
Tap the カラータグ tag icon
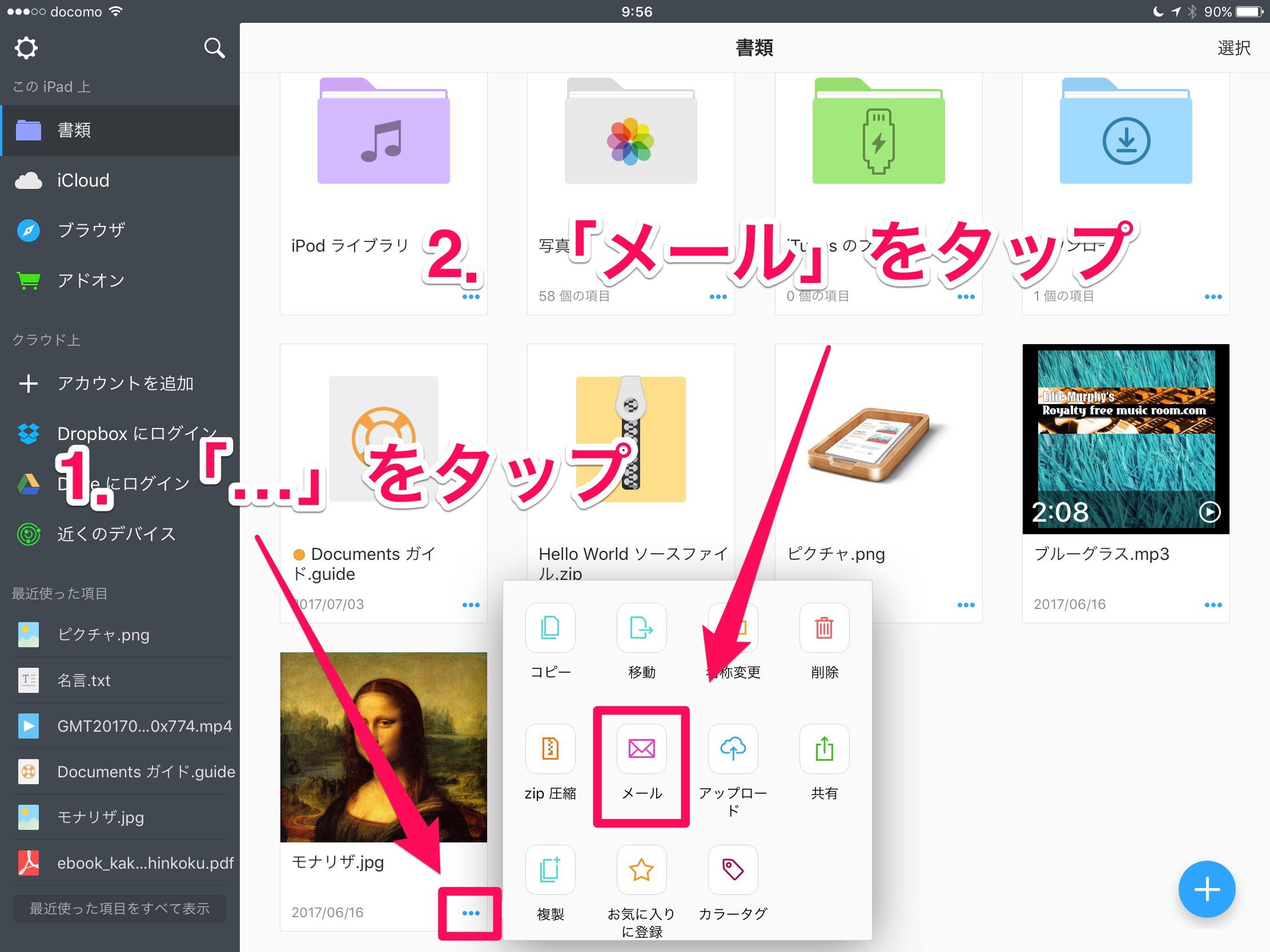click(733, 869)
